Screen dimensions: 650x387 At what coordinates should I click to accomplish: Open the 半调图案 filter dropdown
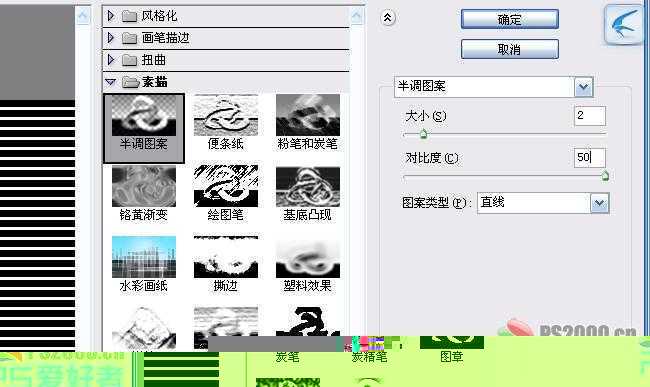click(584, 87)
